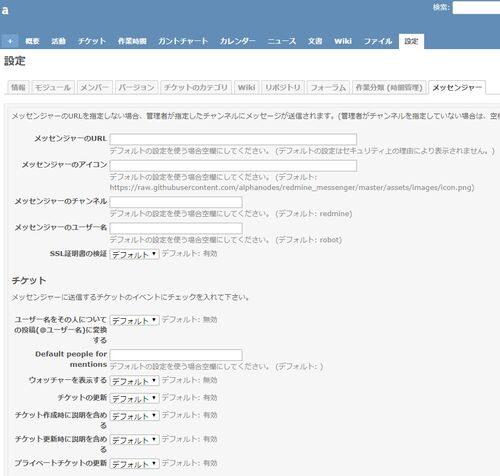Open the 文書 menu tab
This screenshot has width=500, height=476.
click(x=315, y=41)
